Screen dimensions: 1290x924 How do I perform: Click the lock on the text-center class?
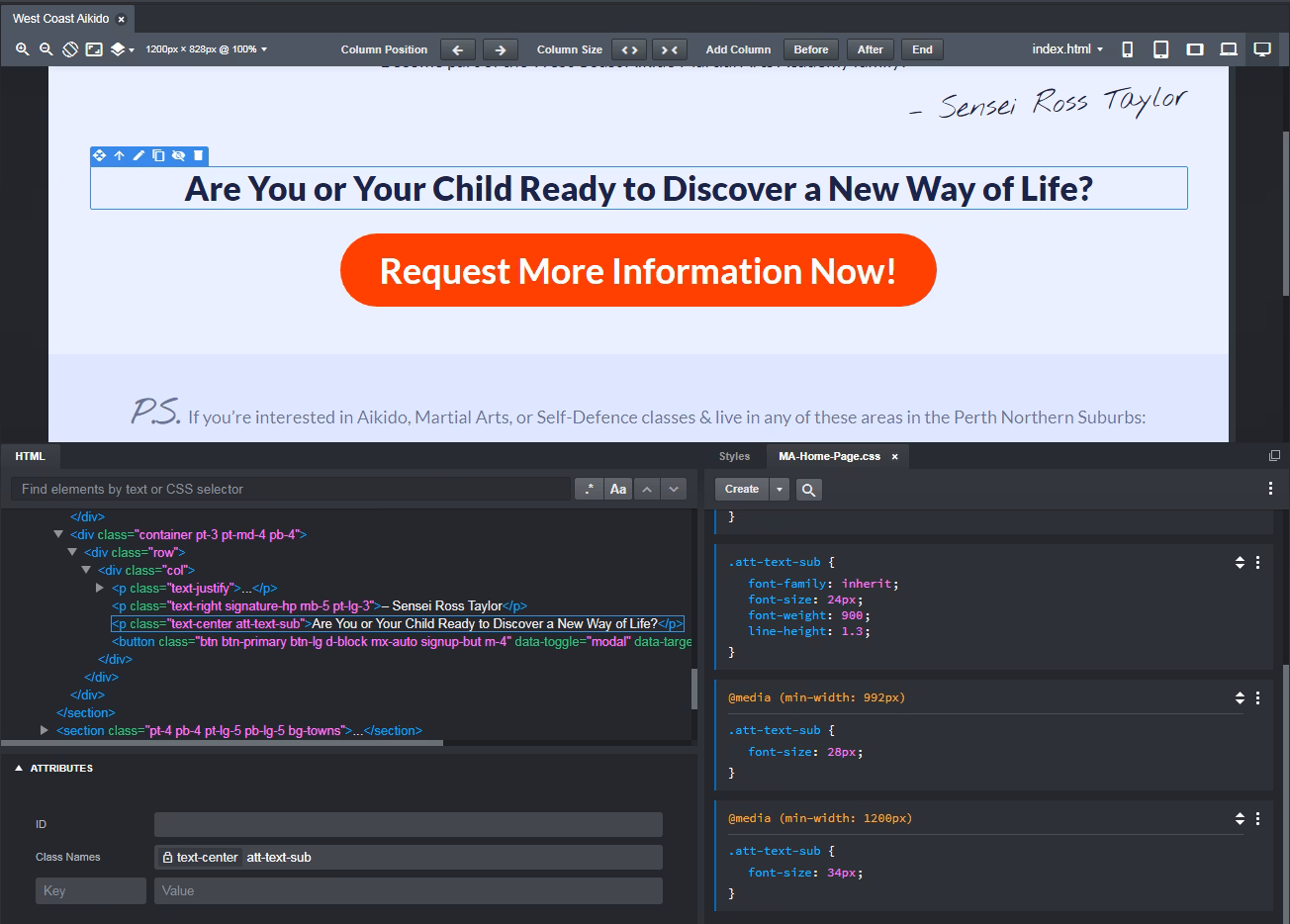pos(166,857)
